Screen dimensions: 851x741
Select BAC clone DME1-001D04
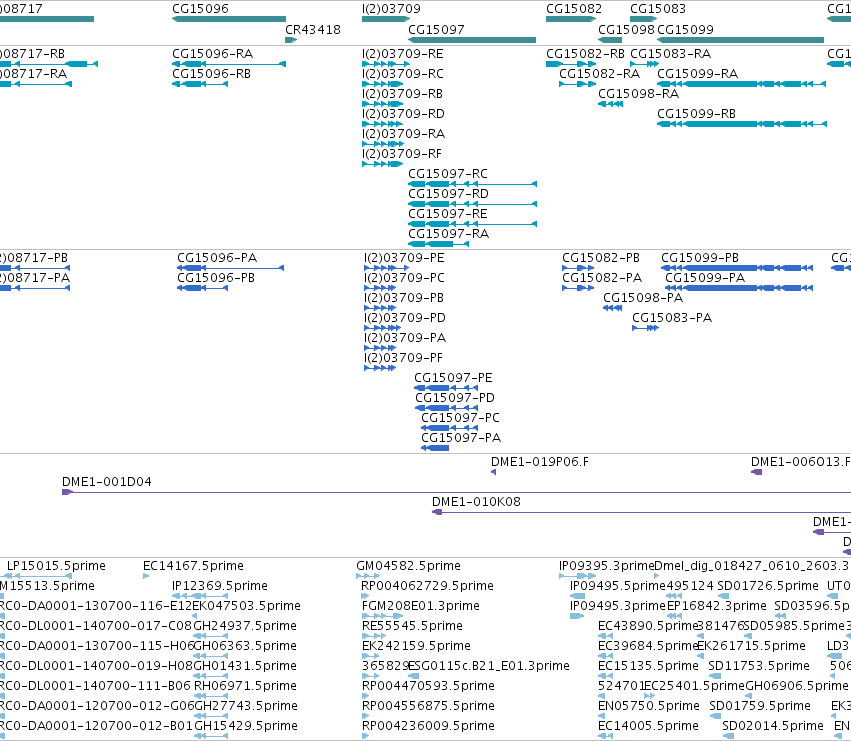click(x=107, y=482)
